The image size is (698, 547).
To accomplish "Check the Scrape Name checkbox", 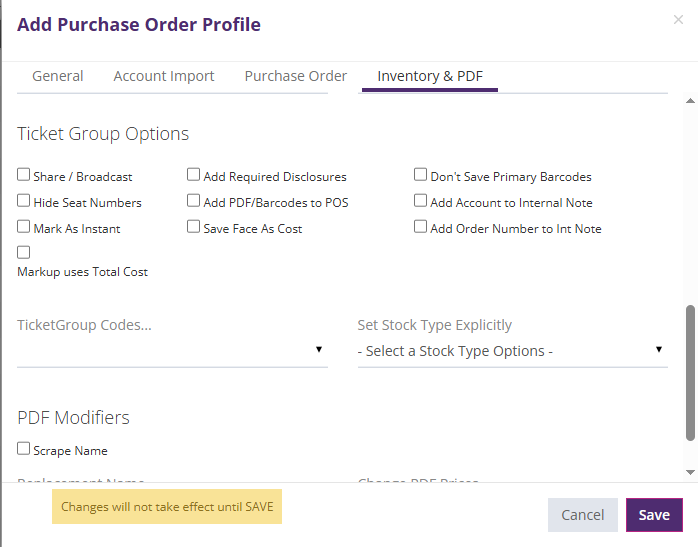I will click(x=24, y=449).
